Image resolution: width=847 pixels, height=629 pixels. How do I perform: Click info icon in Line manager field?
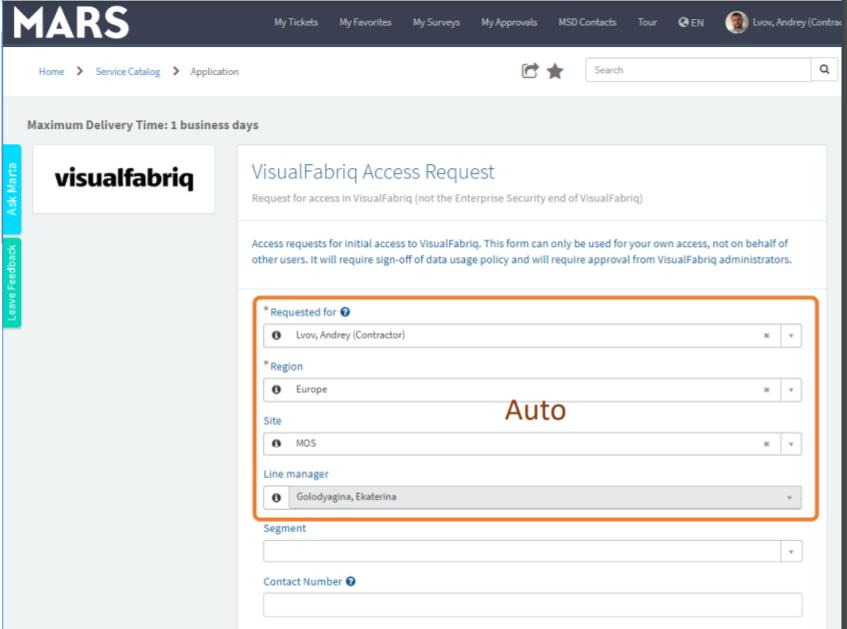click(276, 497)
